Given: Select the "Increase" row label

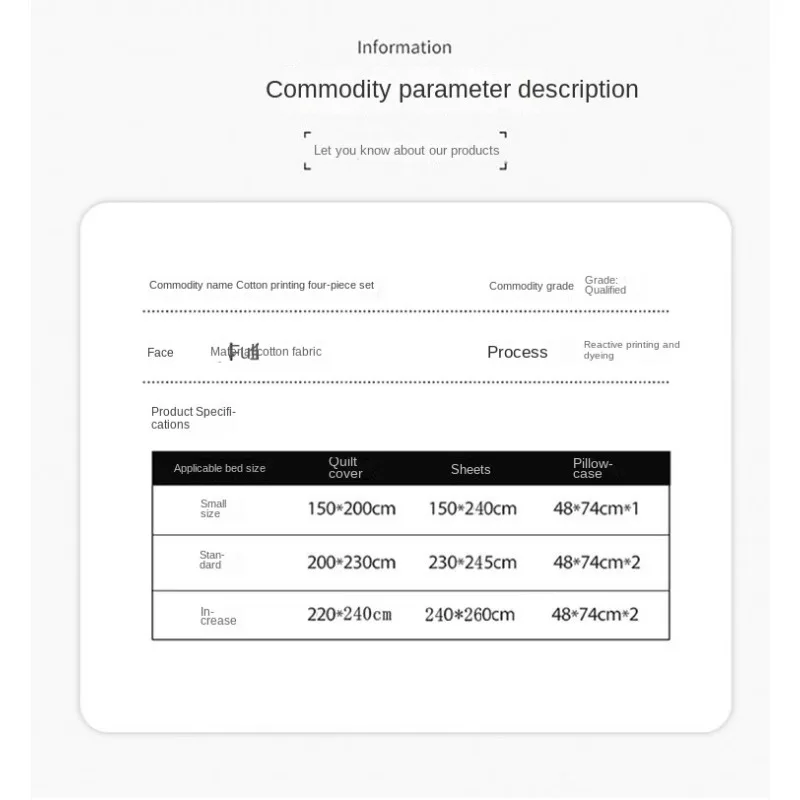Looking at the screenshot, I should point(217,615).
